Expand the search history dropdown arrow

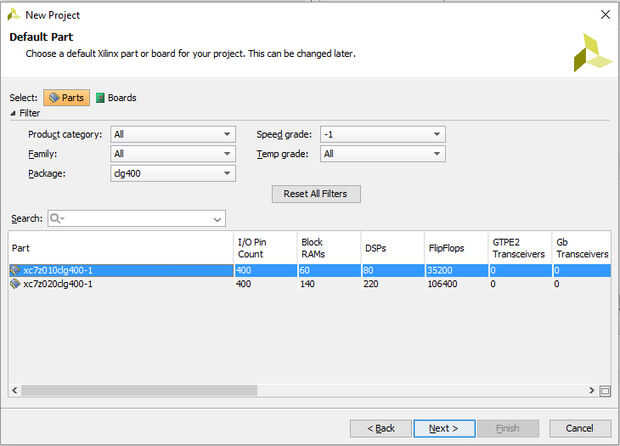click(x=217, y=219)
